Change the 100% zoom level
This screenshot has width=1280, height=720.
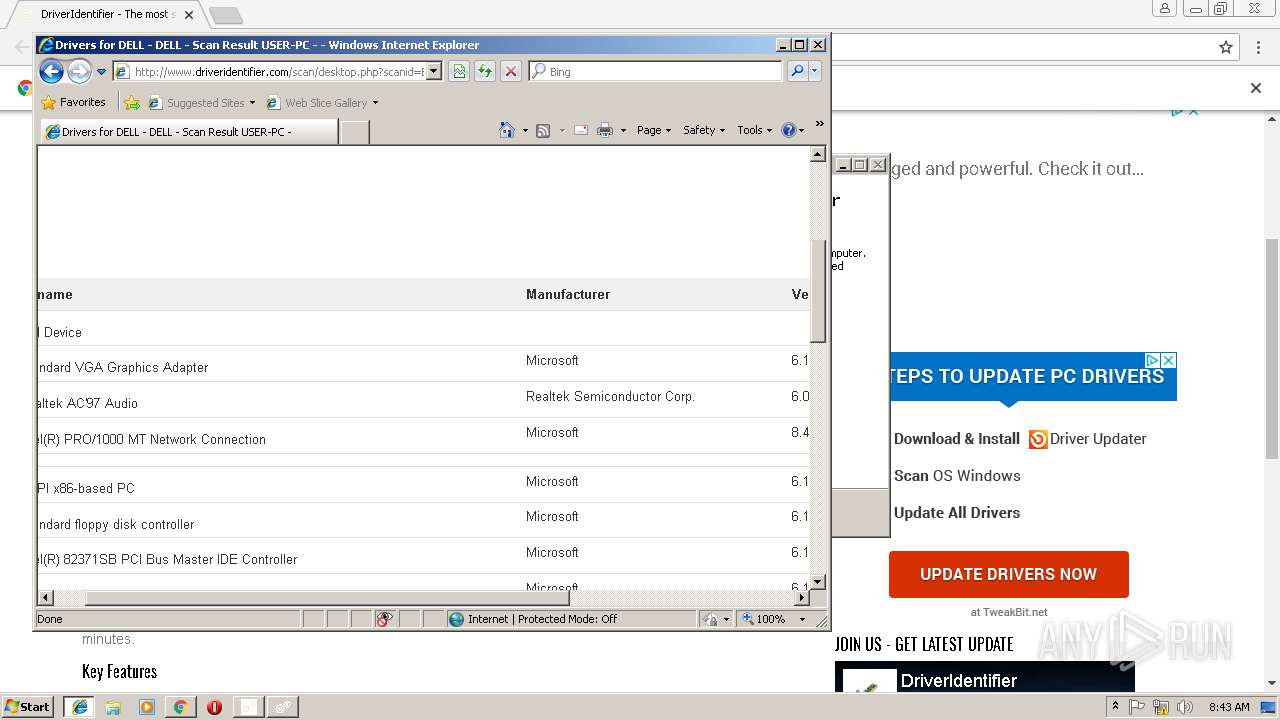[x=774, y=619]
